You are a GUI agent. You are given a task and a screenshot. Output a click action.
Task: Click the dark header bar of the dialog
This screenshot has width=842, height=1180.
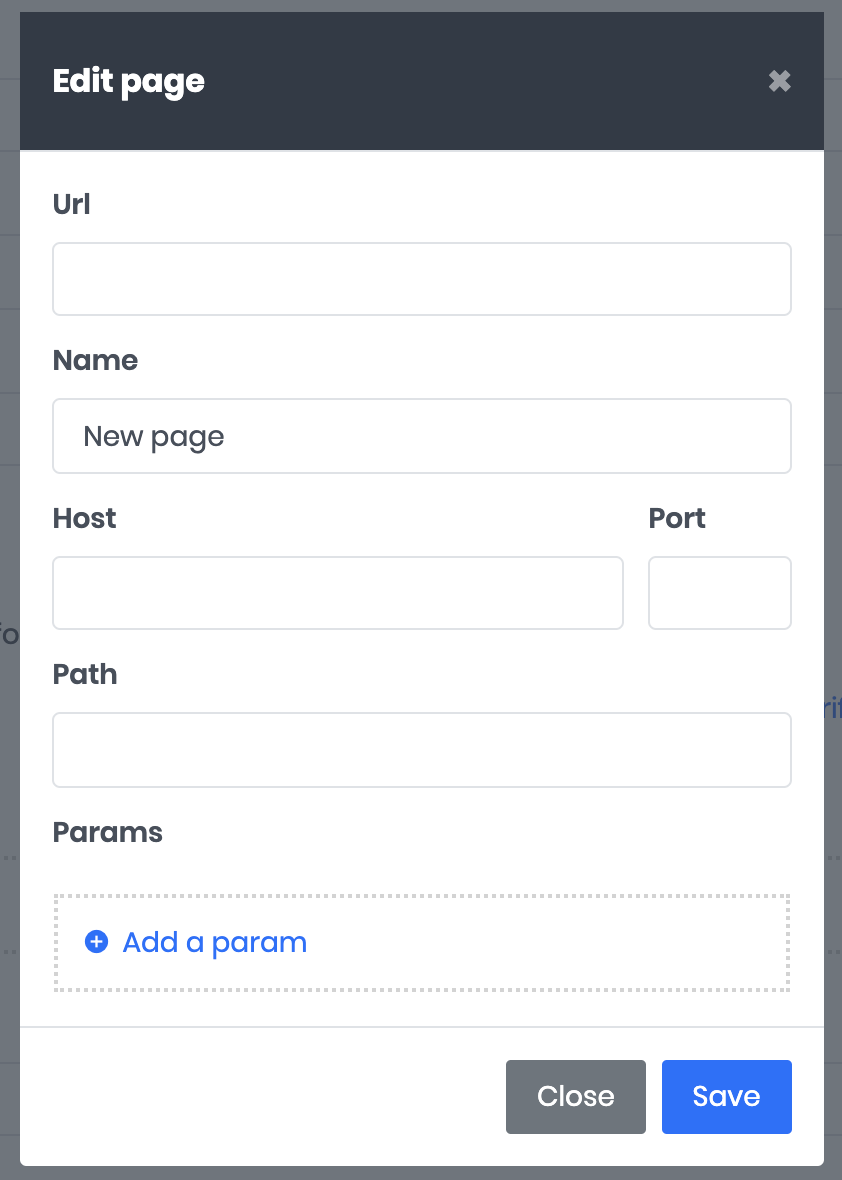(480, 82)
